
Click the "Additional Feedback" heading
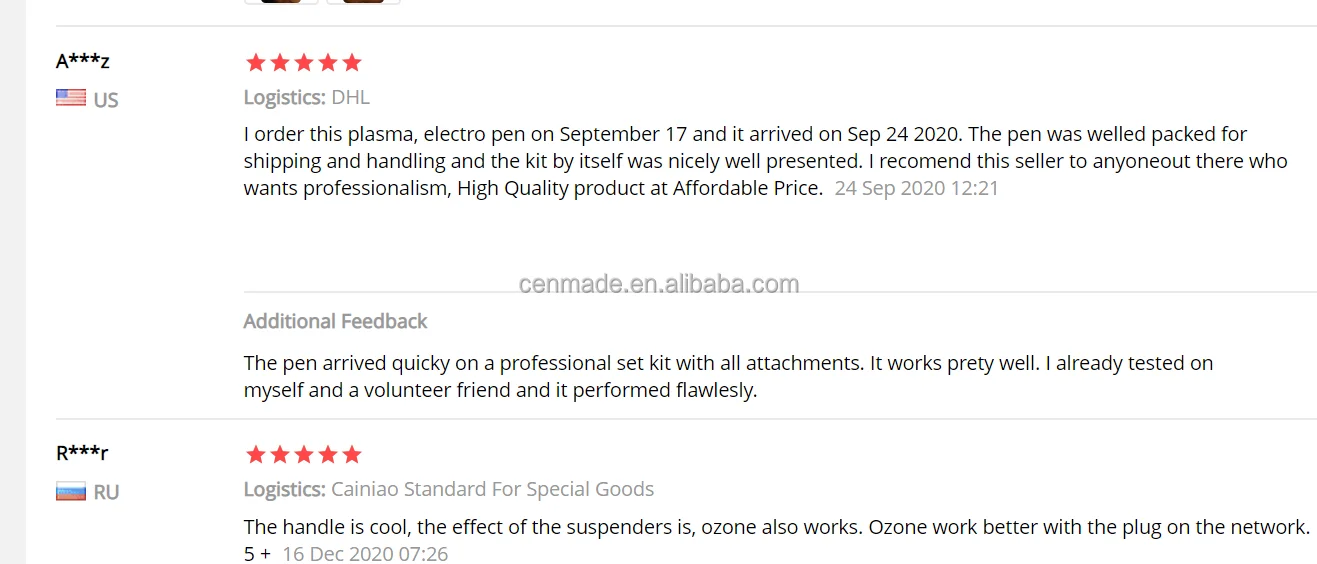click(335, 321)
